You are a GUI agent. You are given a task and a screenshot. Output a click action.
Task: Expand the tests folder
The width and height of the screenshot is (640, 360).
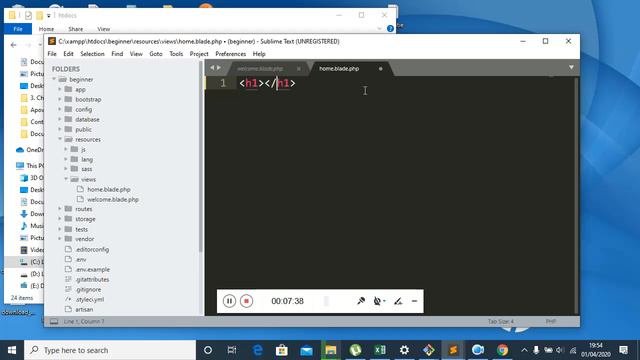[60, 229]
